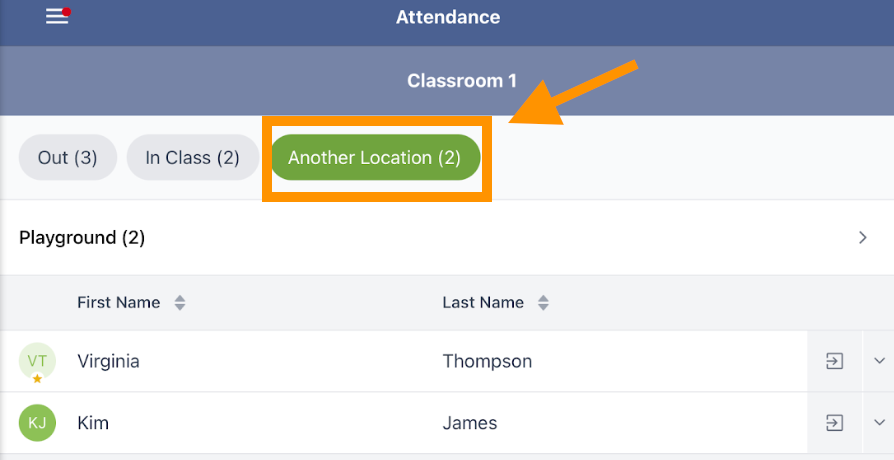Click the move icon for Virginia Thompson

(x=834, y=361)
